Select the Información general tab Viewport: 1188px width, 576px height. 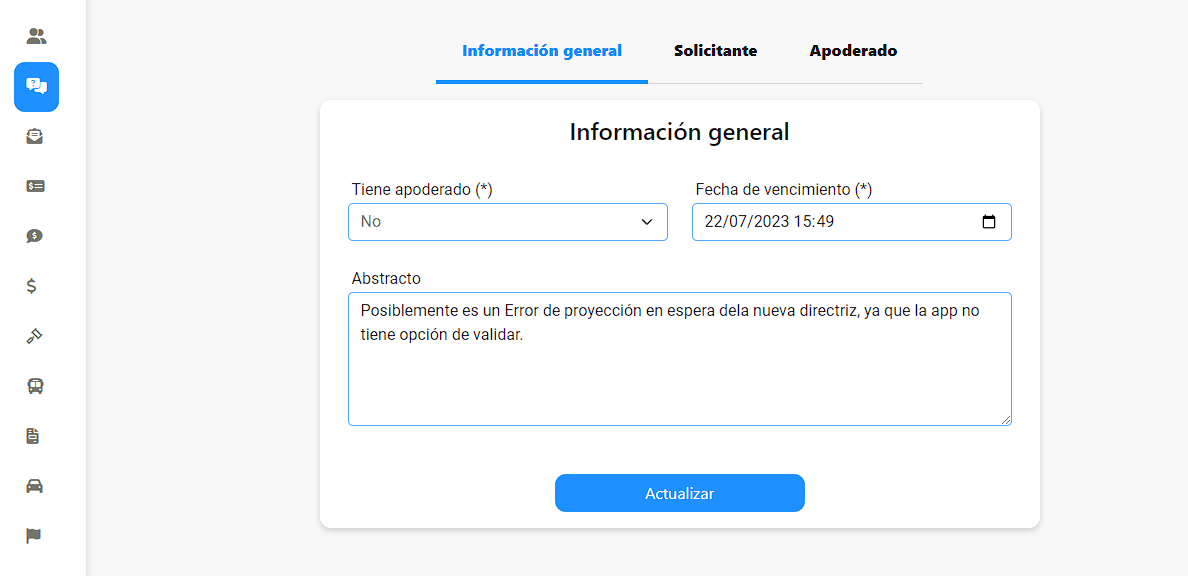pos(542,51)
